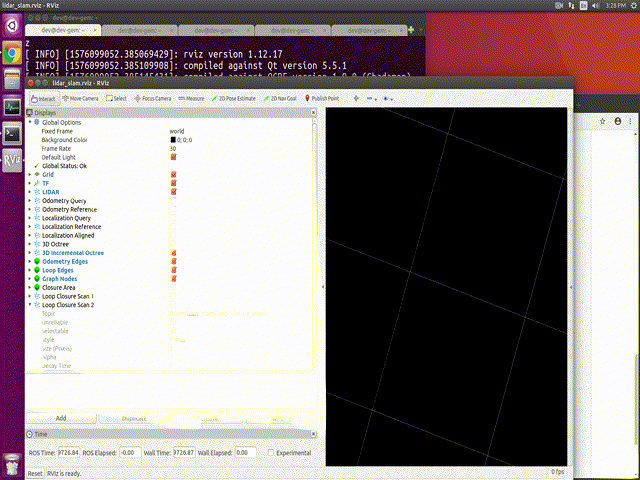The height and width of the screenshot is (480, 640).
Task: Select the Move Camera tool
Action: (x=78, y=99)
